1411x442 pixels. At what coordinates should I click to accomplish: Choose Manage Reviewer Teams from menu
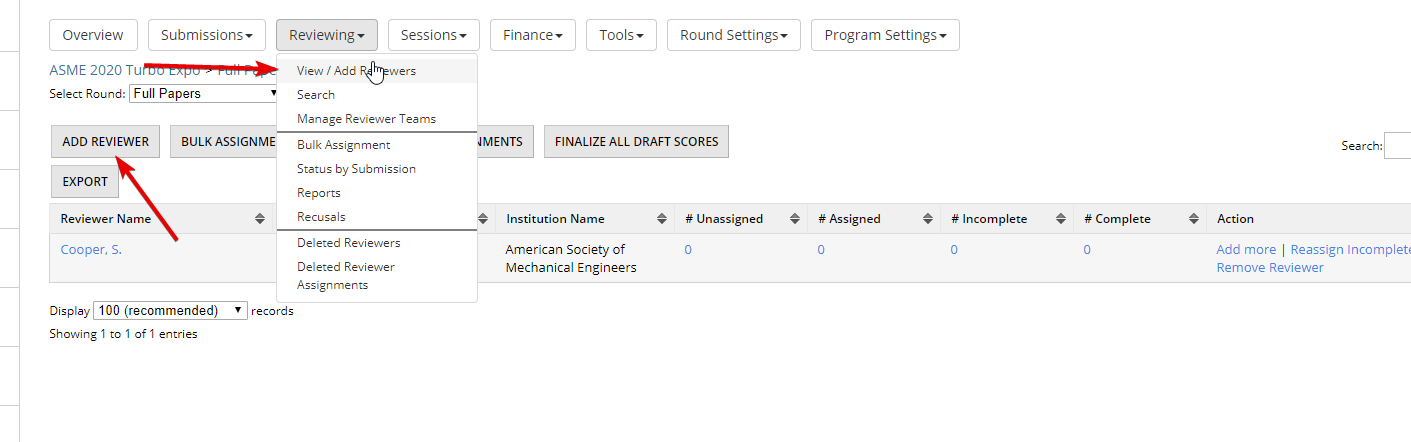(x=366, y=119)
